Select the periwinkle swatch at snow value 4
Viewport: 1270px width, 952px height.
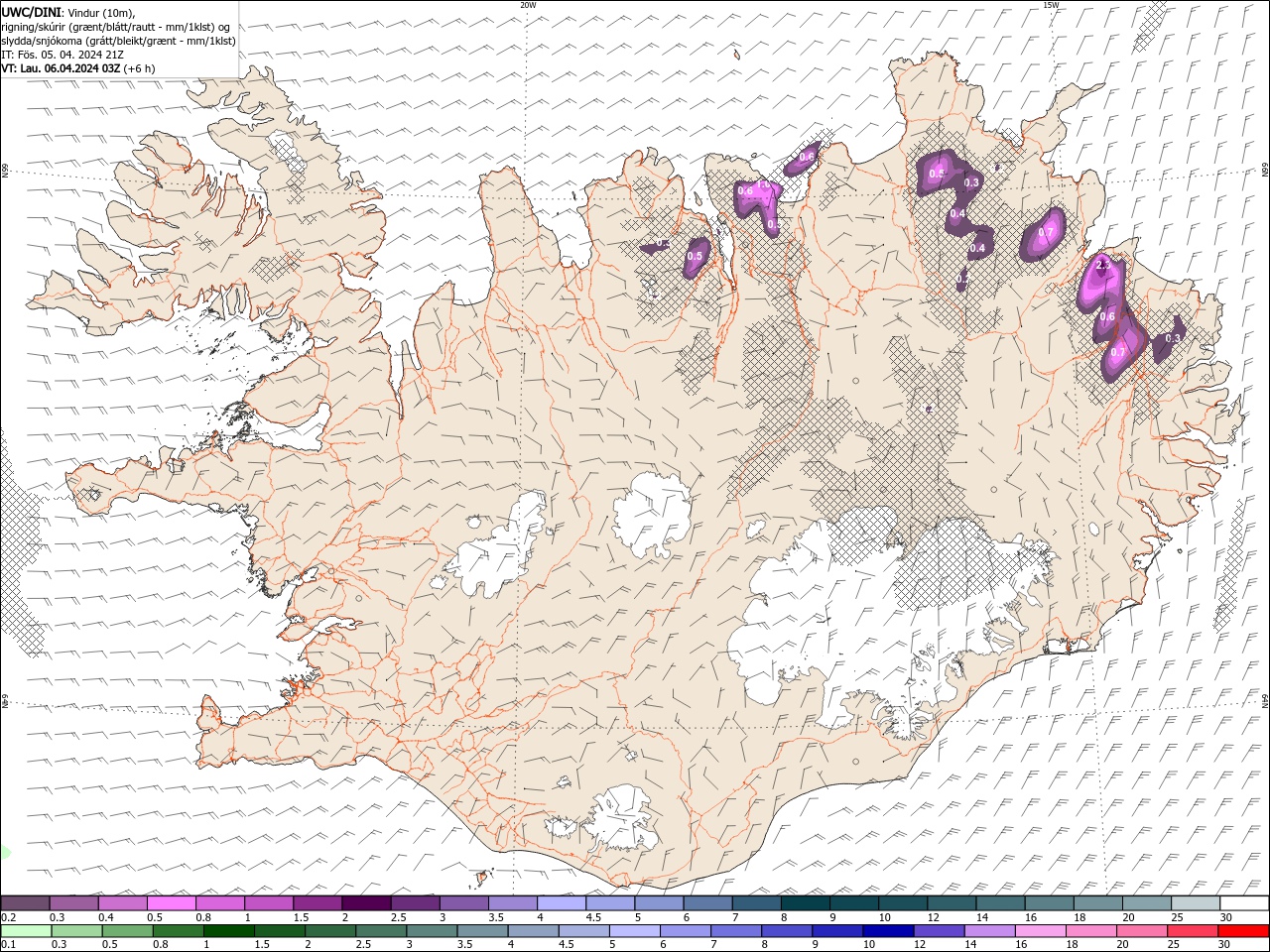click(x=562, y=903)
